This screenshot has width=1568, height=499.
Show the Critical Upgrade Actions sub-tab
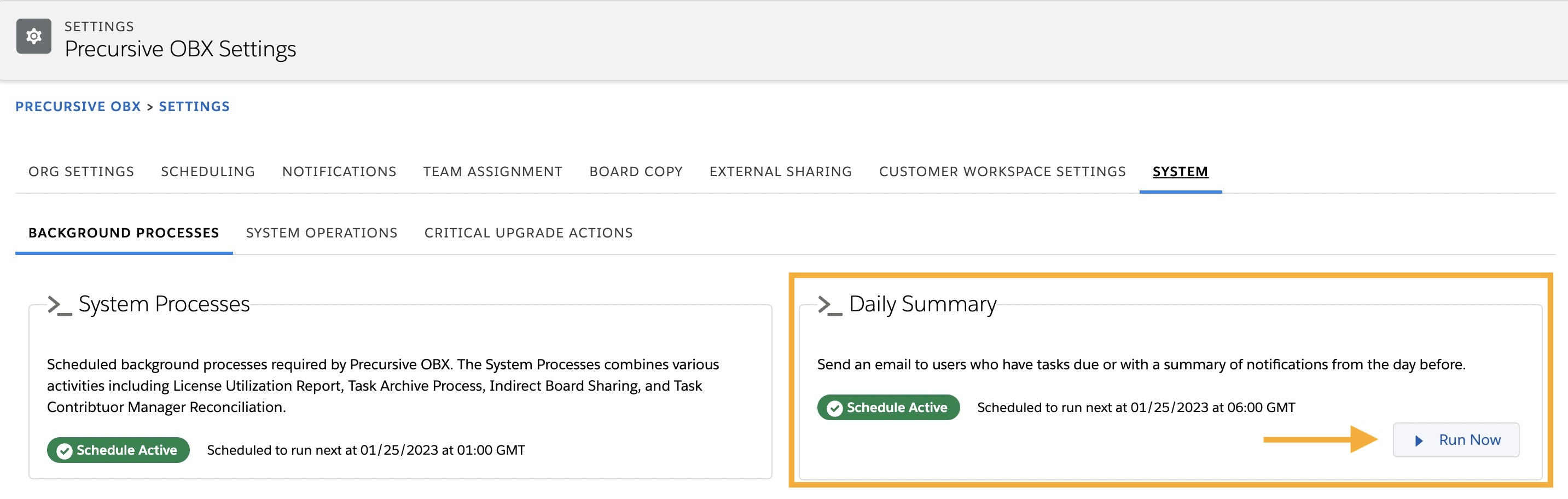529,233
